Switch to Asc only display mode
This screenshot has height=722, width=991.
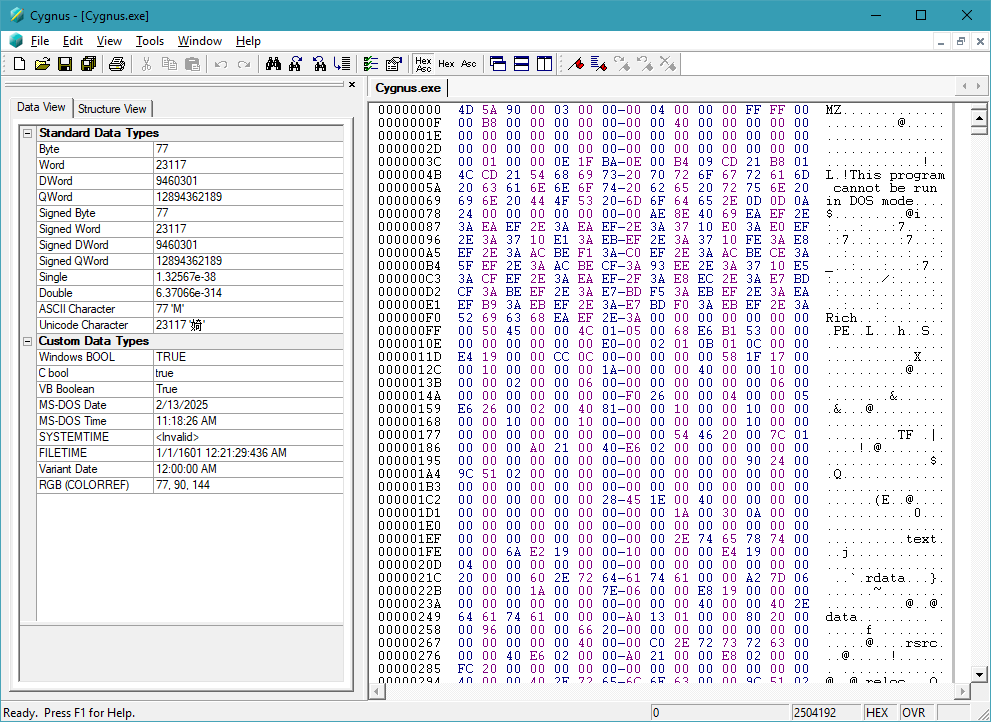pyautogui.click(x=469, y=64)
